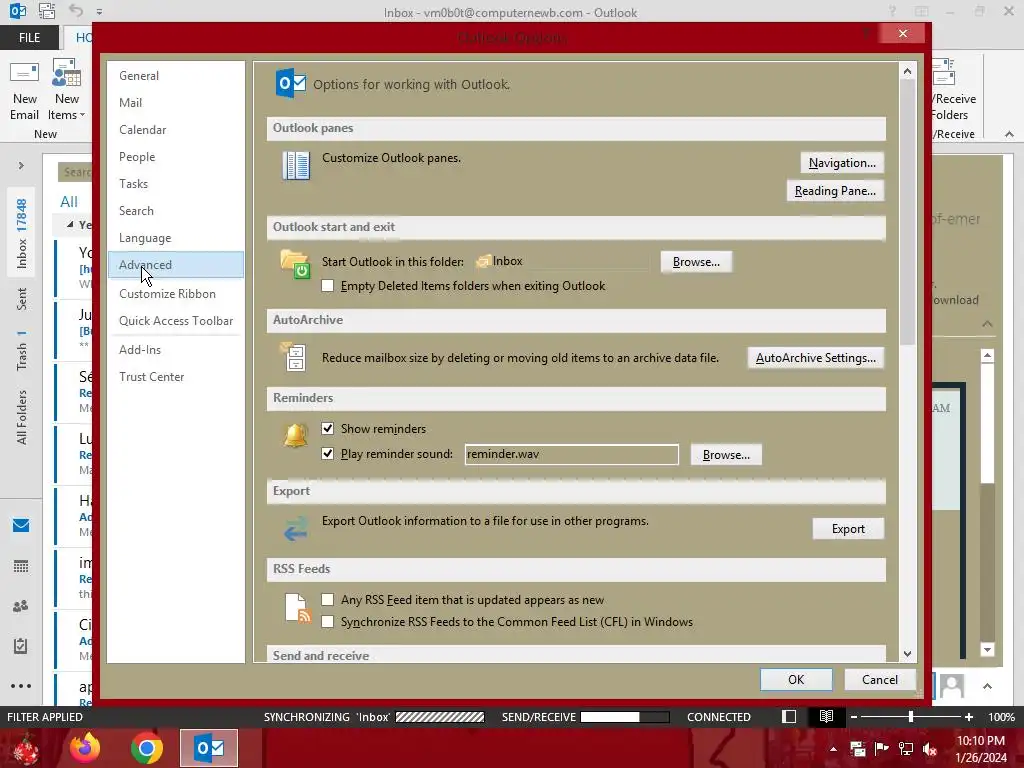Open Quick Access Toolbar options

click(x=176, y=321)
